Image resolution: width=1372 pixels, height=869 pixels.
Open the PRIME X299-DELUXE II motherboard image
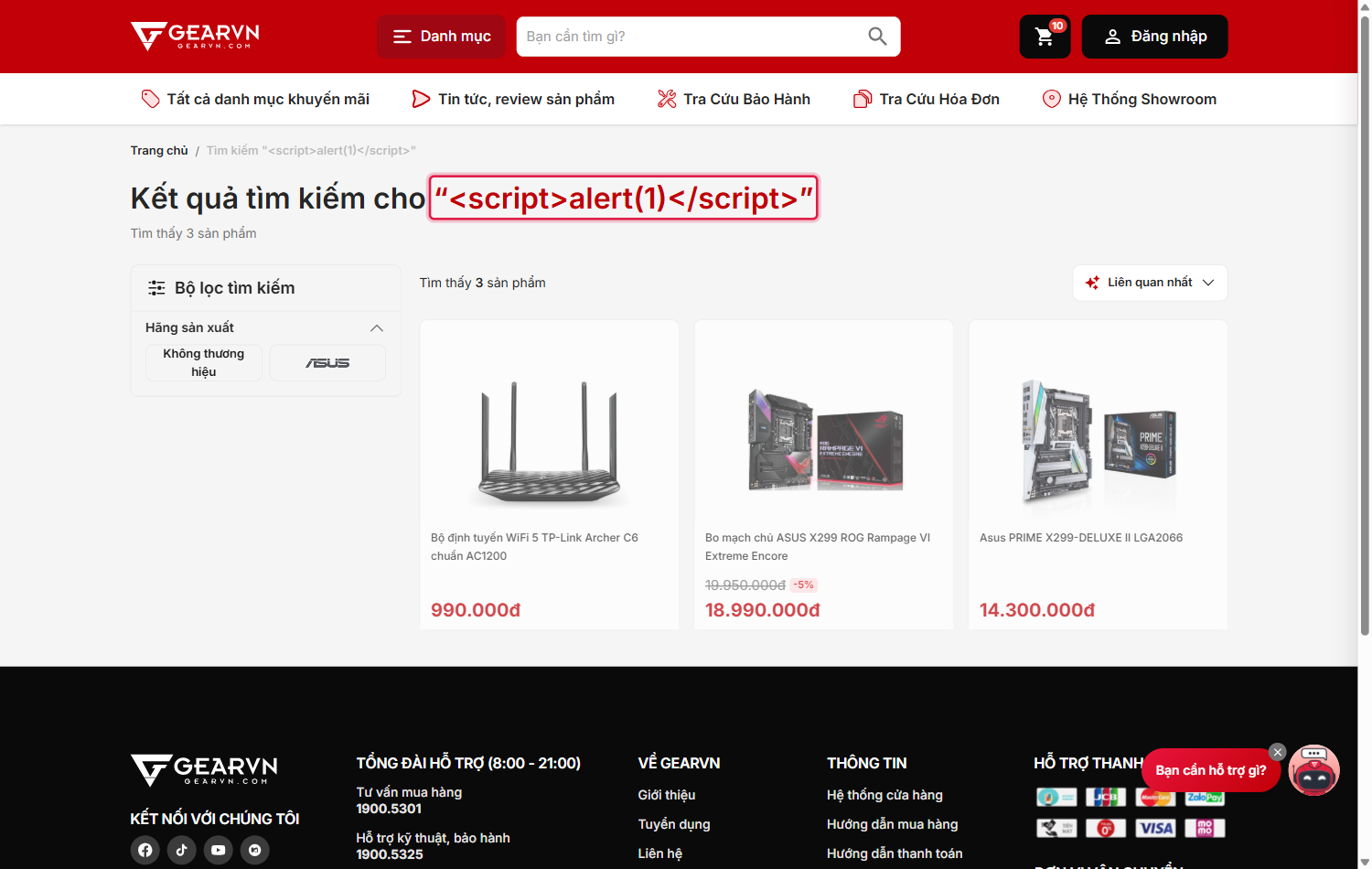pyautogui.click(x=1098, y=441)
